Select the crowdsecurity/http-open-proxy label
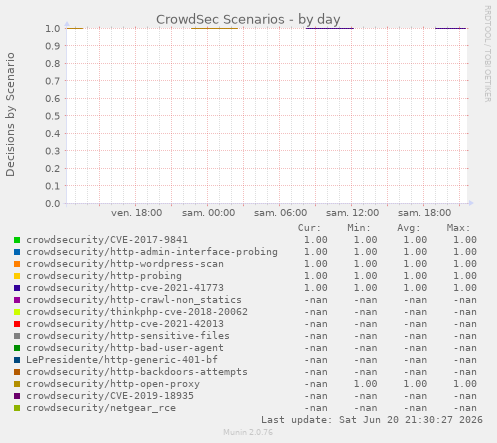The width and height of the screenshot is (497, 443). pyautogui.click(x=113, y=384)
